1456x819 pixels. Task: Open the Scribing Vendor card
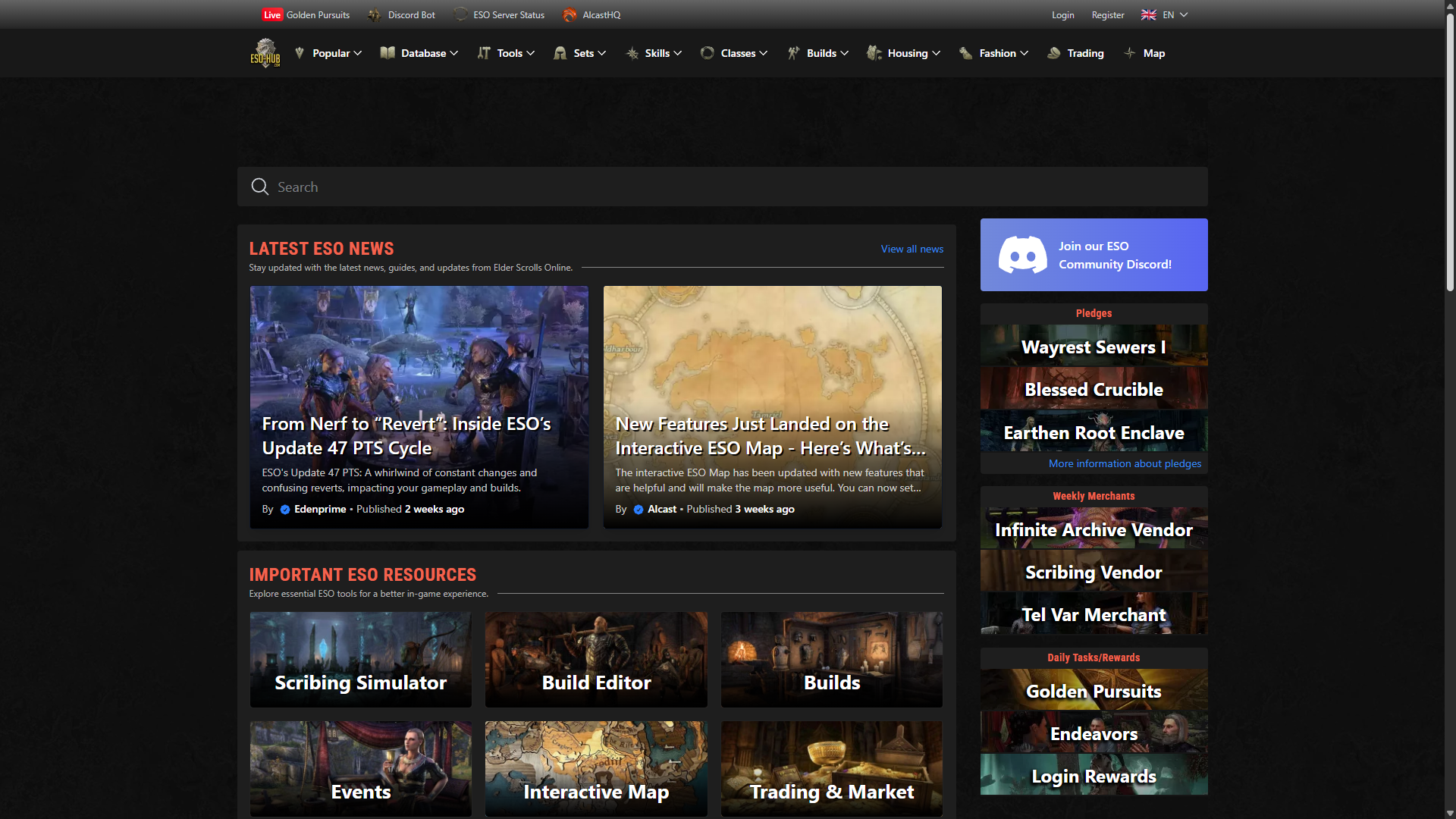click(x=1094, y=571)
